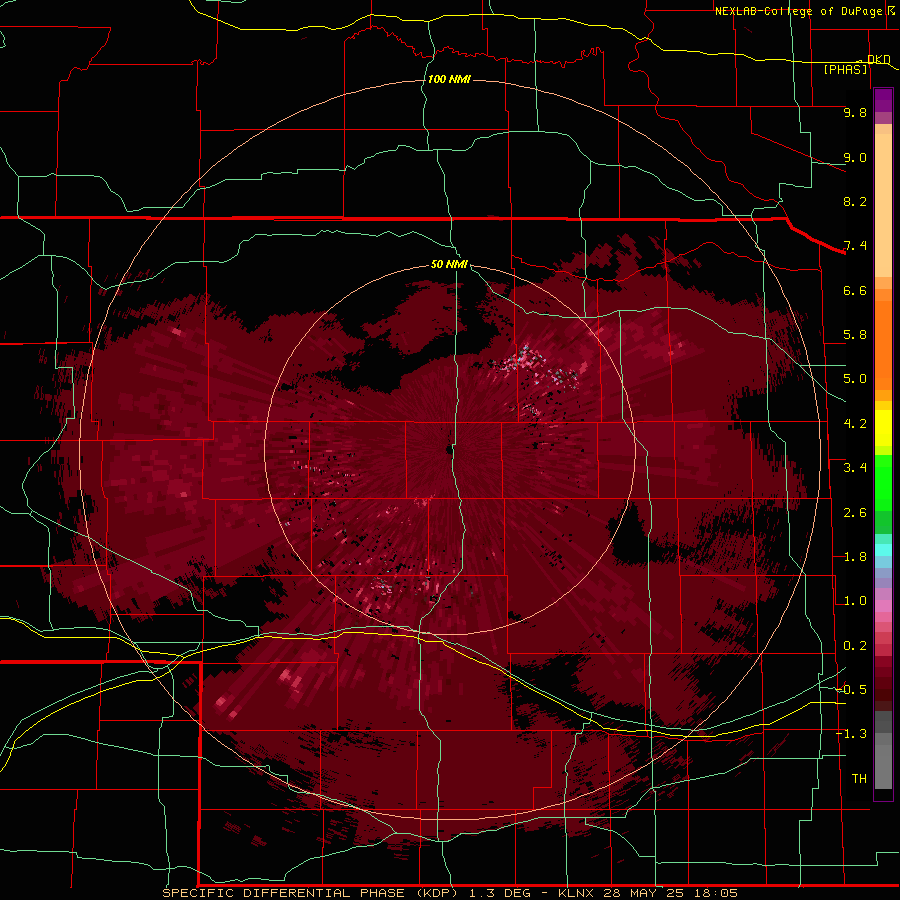Click the 1.0 legend value
The image size is (900, 900).
855,601
